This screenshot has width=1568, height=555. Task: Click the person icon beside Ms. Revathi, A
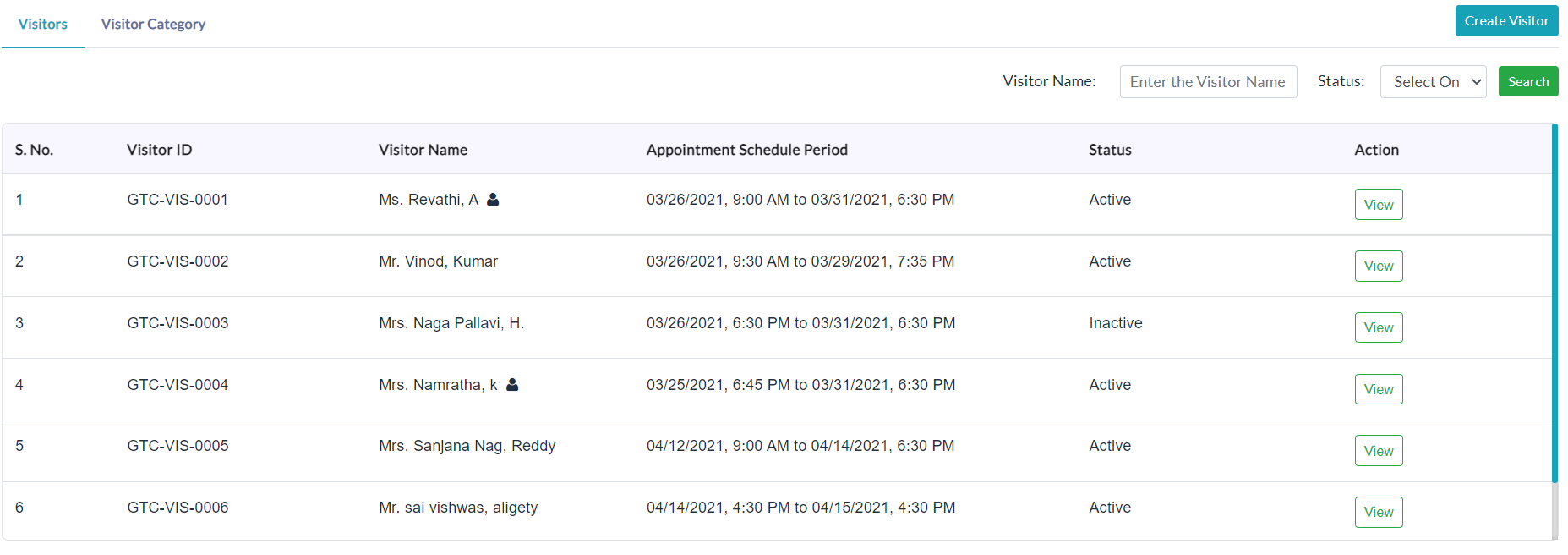coord(493,200)
